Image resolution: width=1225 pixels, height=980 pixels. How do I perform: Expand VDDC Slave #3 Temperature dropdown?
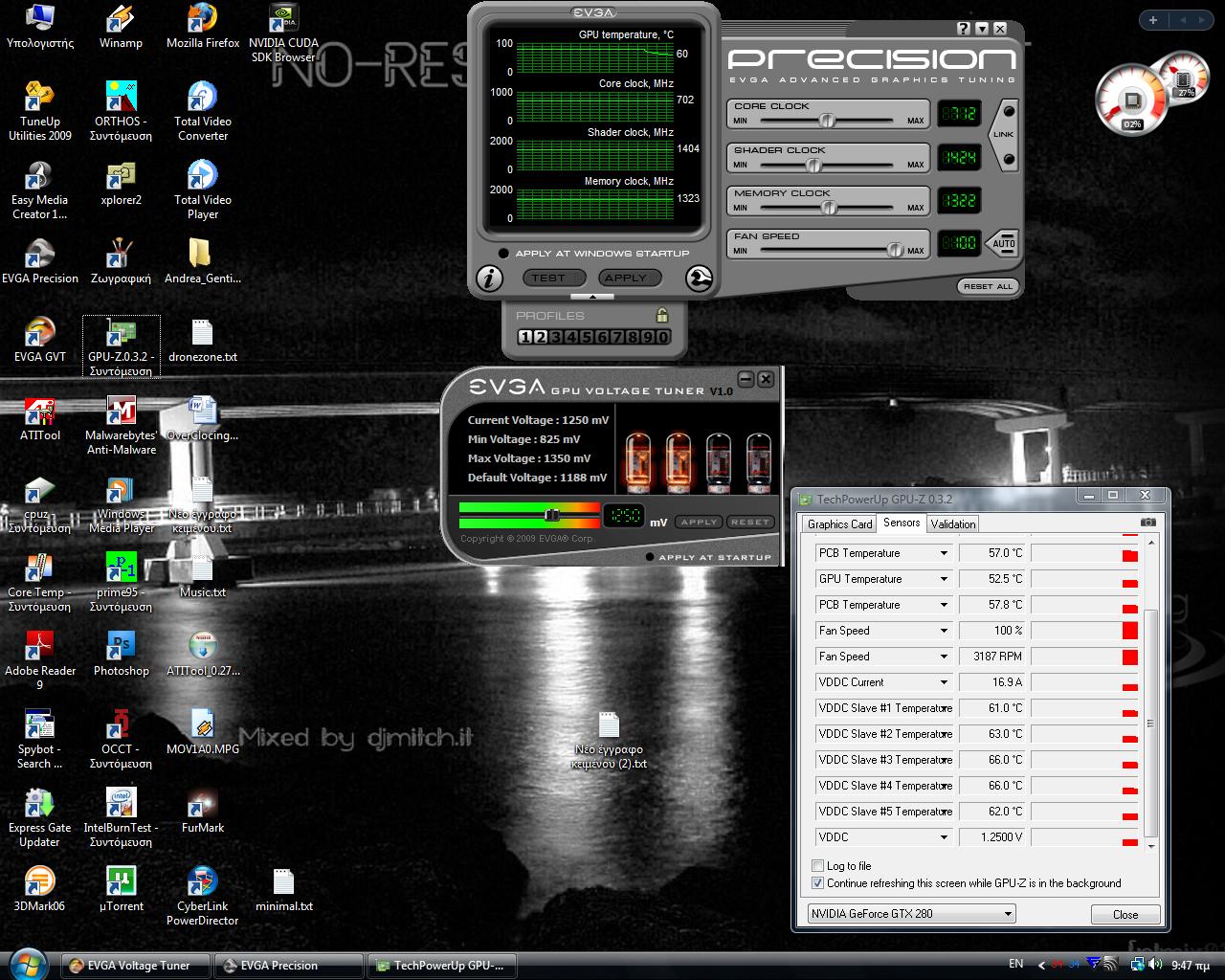coord(944,760)
